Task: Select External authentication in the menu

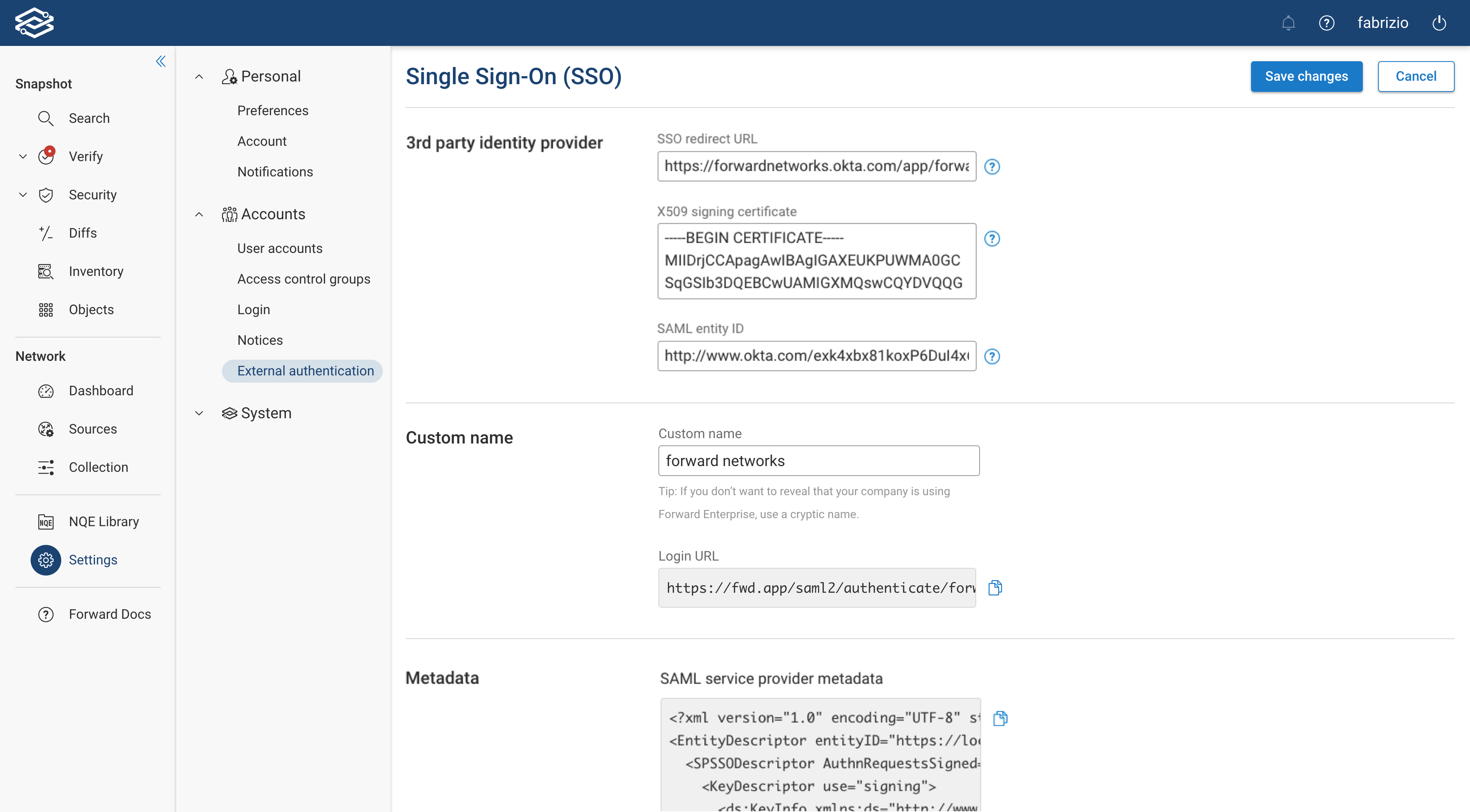Action: pos(305,371)
